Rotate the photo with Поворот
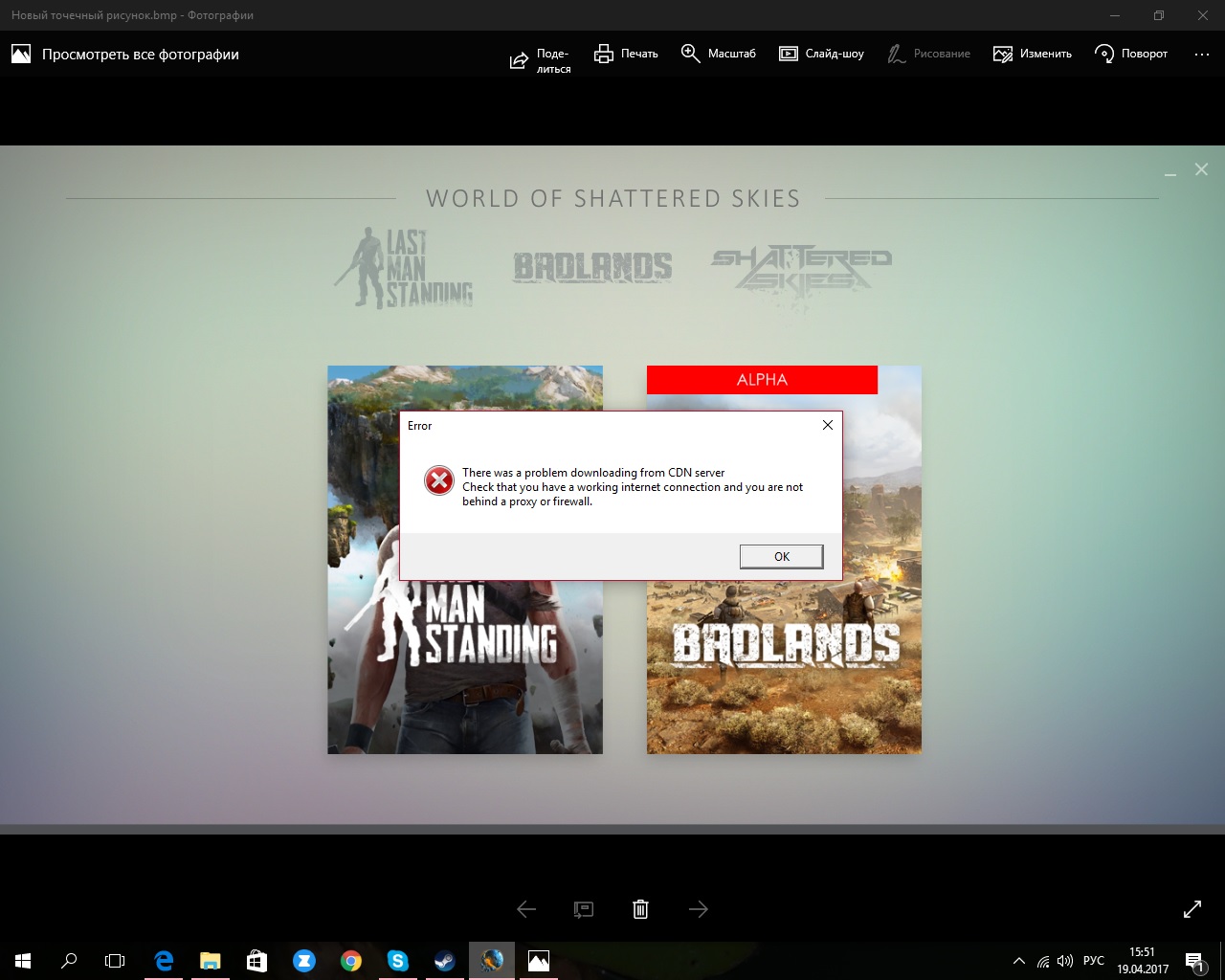Viewport: 1225px width, 980px height. [x=1130, y=54]
